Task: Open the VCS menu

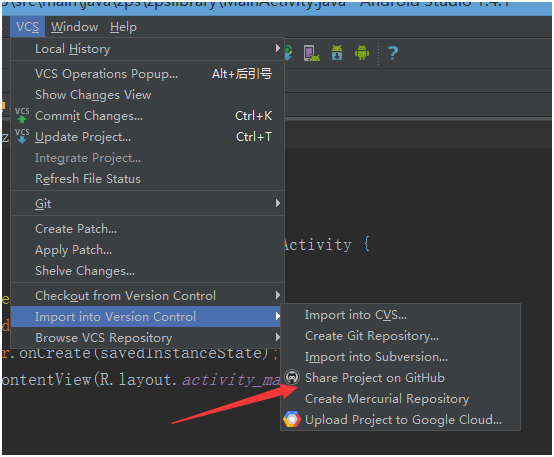Action: coord(28,27)
